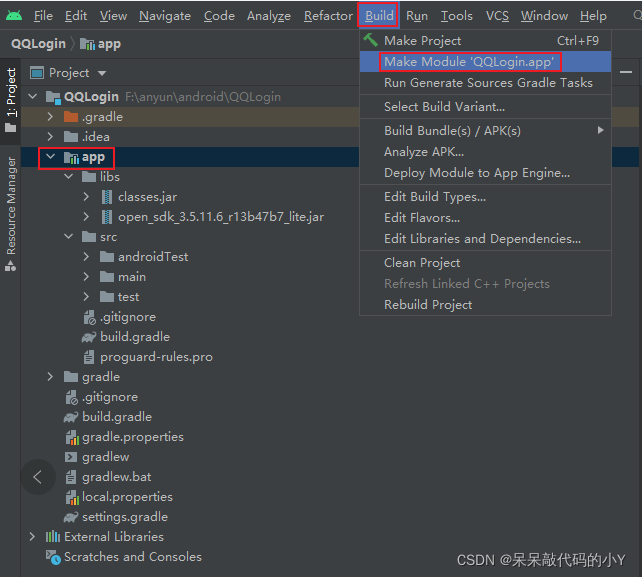This screenshot has width=642, height=577.
Task: Expand the gradle folder node
Action: click(50, 377)
